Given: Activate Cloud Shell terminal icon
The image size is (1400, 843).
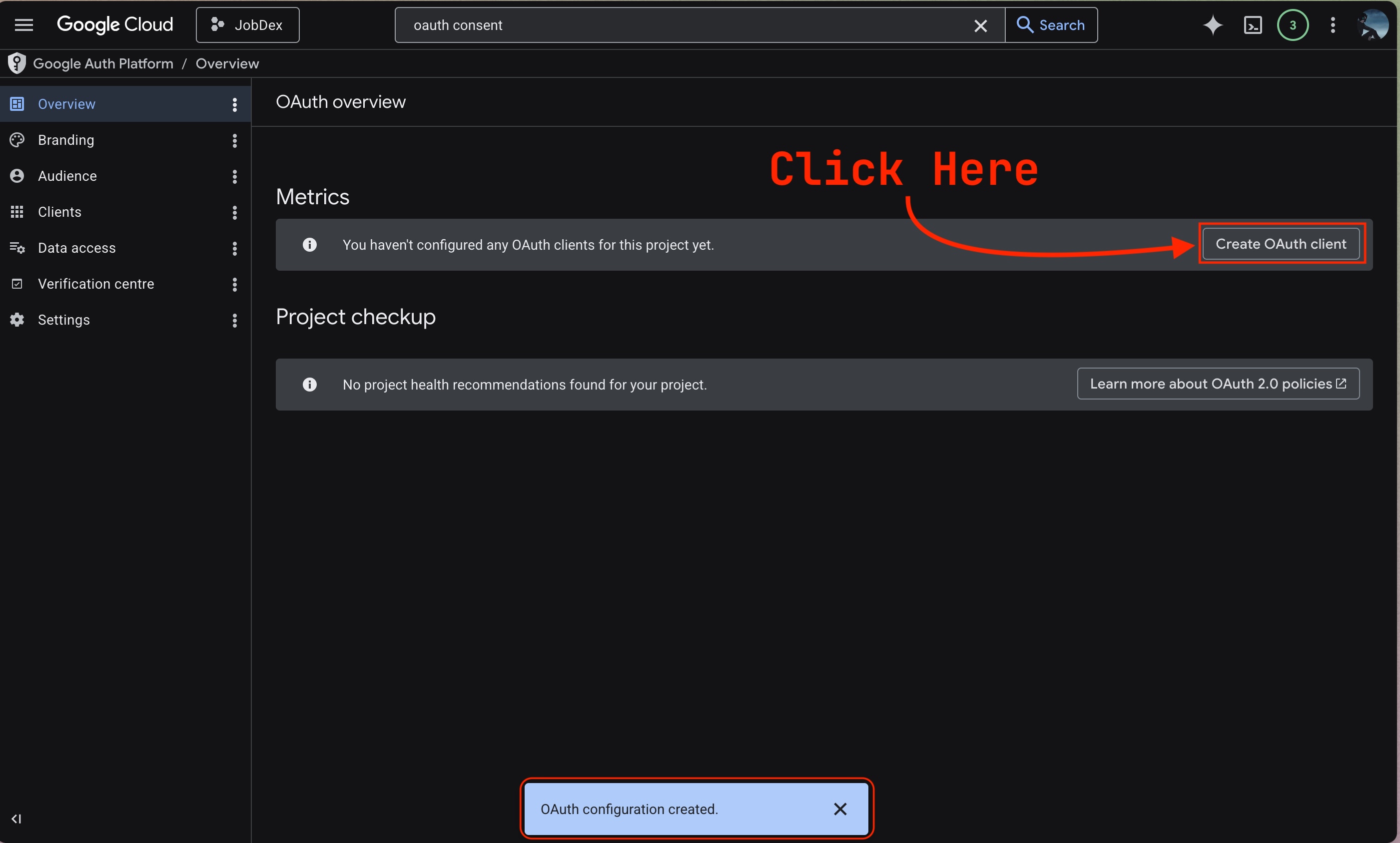Looking at the screenshot, I should pyautogui.click(x=1253, y=25).
